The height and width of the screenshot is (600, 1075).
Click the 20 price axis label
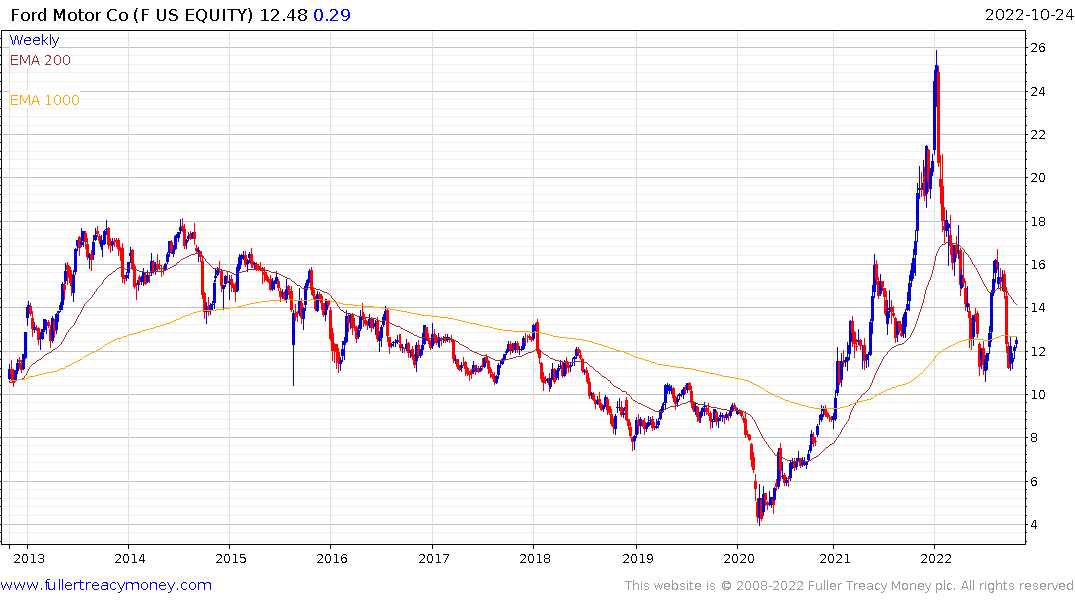[x=1038, y=178]
